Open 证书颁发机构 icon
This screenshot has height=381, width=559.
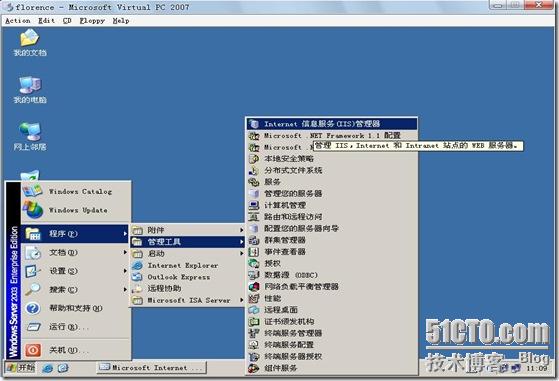click(x=254, y=321)
